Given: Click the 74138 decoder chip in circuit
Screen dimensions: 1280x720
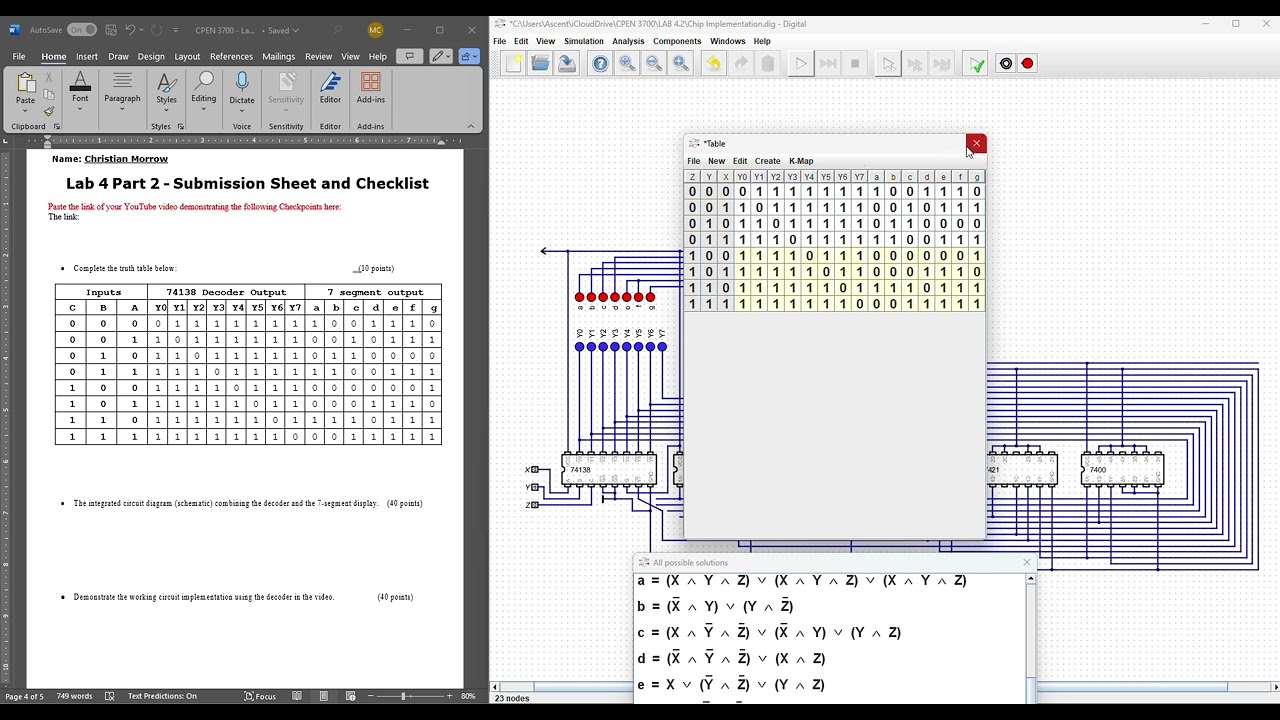Looking at the screenshot, I should [610, 470].
